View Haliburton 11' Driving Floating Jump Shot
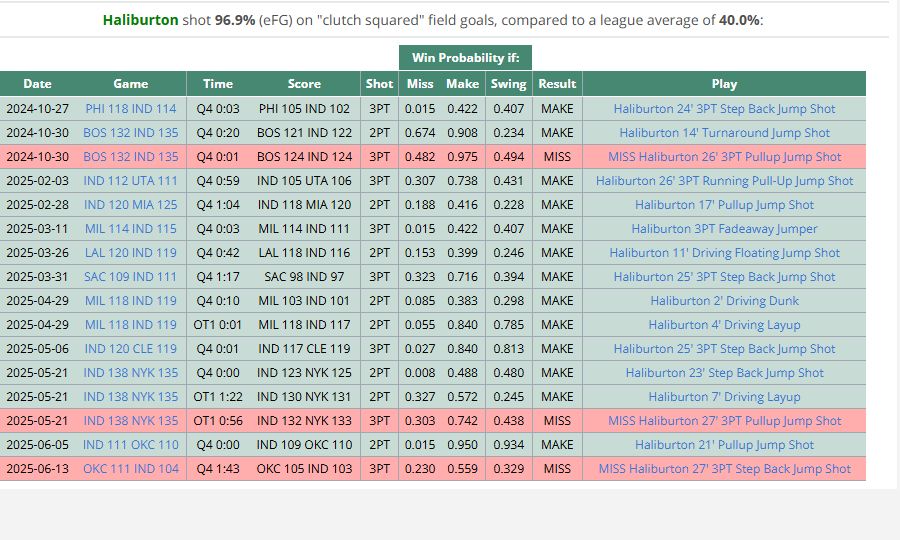This screenshot has width=900, height=540. (x=724, y=253)
